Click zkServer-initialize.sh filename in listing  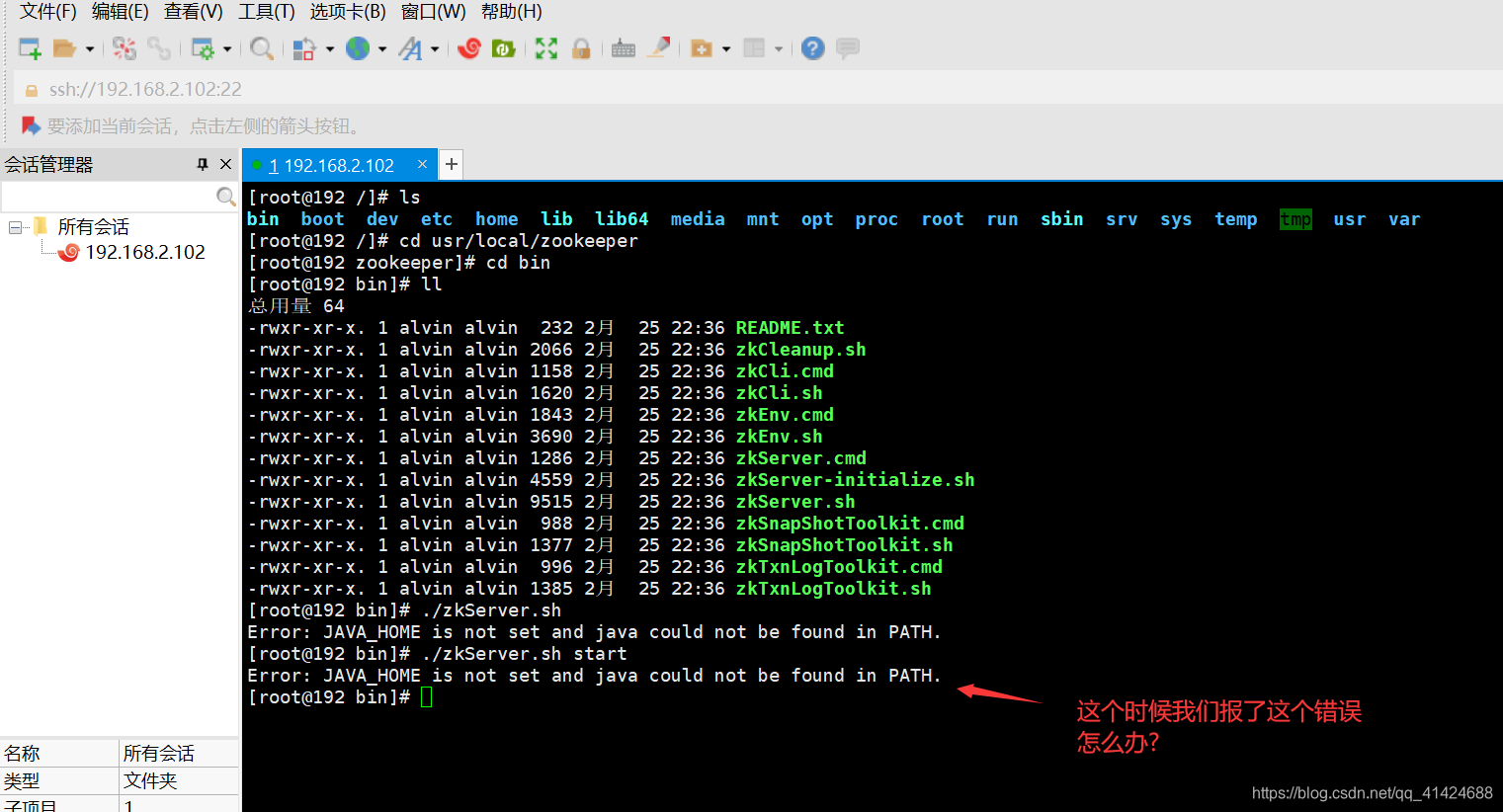(855, 480)
